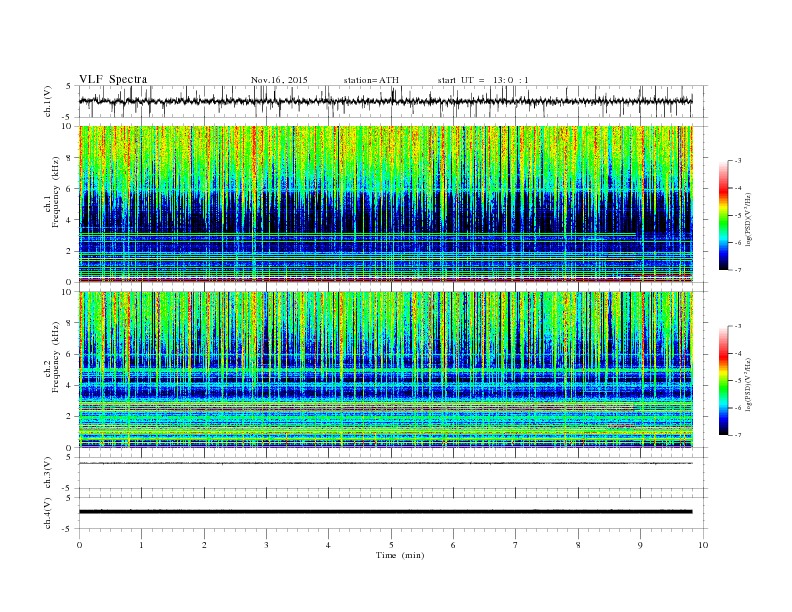
Task: Click the "8" kHz tick on ch.1 spectrogram
Action: click(x=70, y=158)
